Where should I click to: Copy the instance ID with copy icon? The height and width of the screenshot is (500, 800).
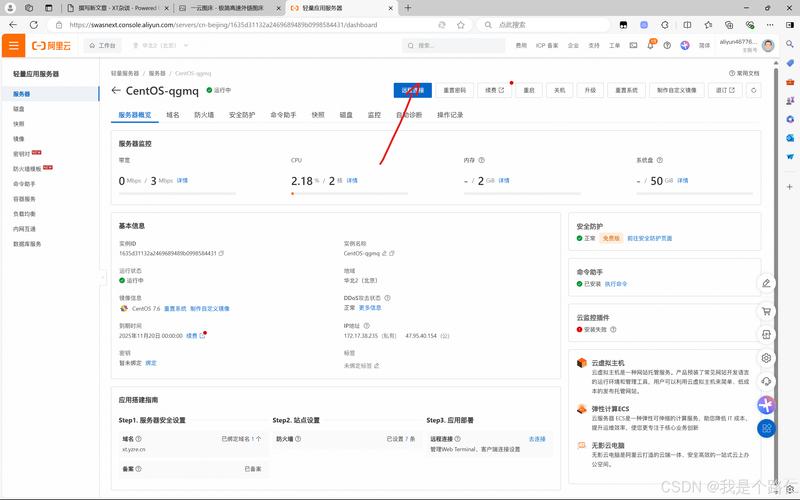pyautogui.click(x=221, y=253)
